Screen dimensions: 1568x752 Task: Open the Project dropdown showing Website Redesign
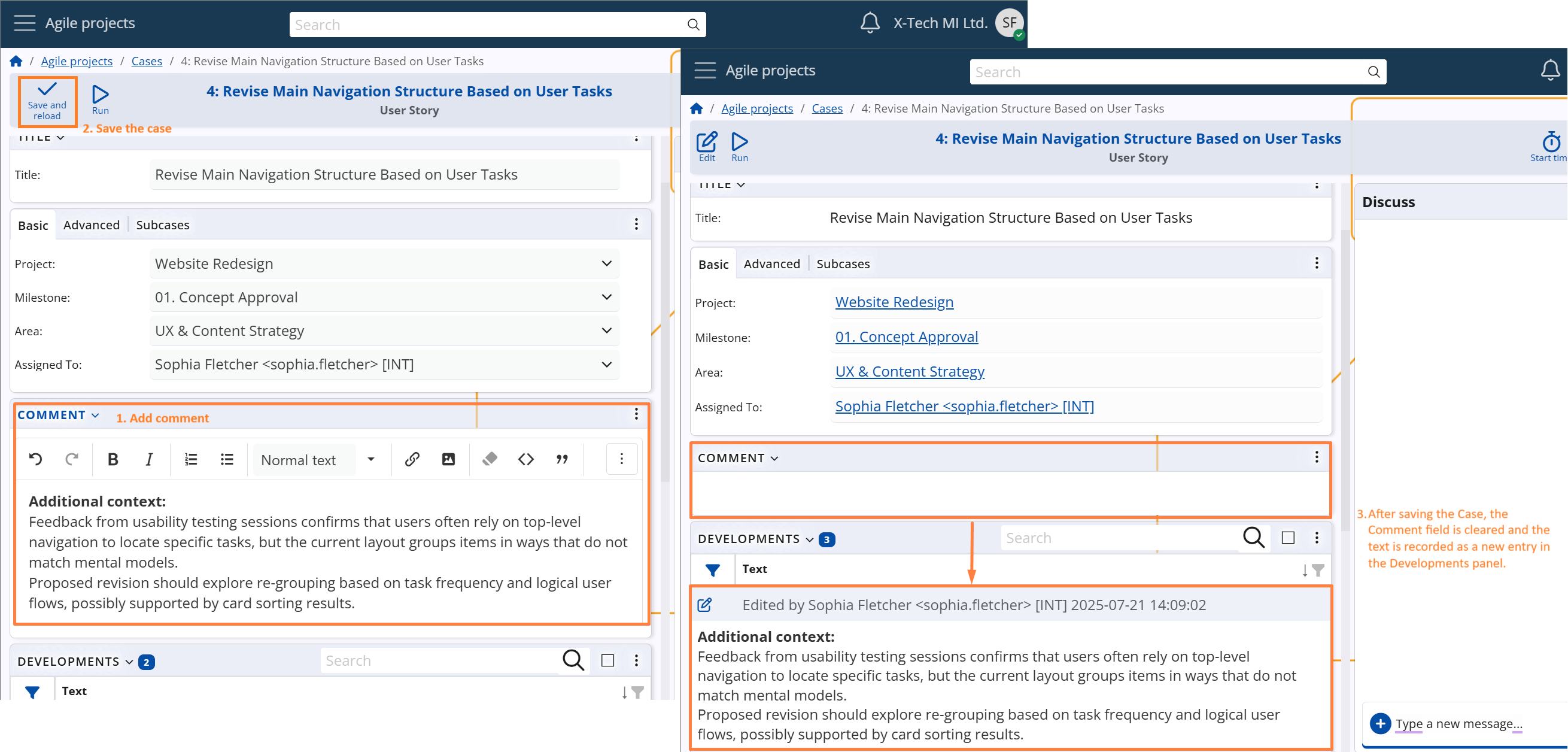pos(384,263)
